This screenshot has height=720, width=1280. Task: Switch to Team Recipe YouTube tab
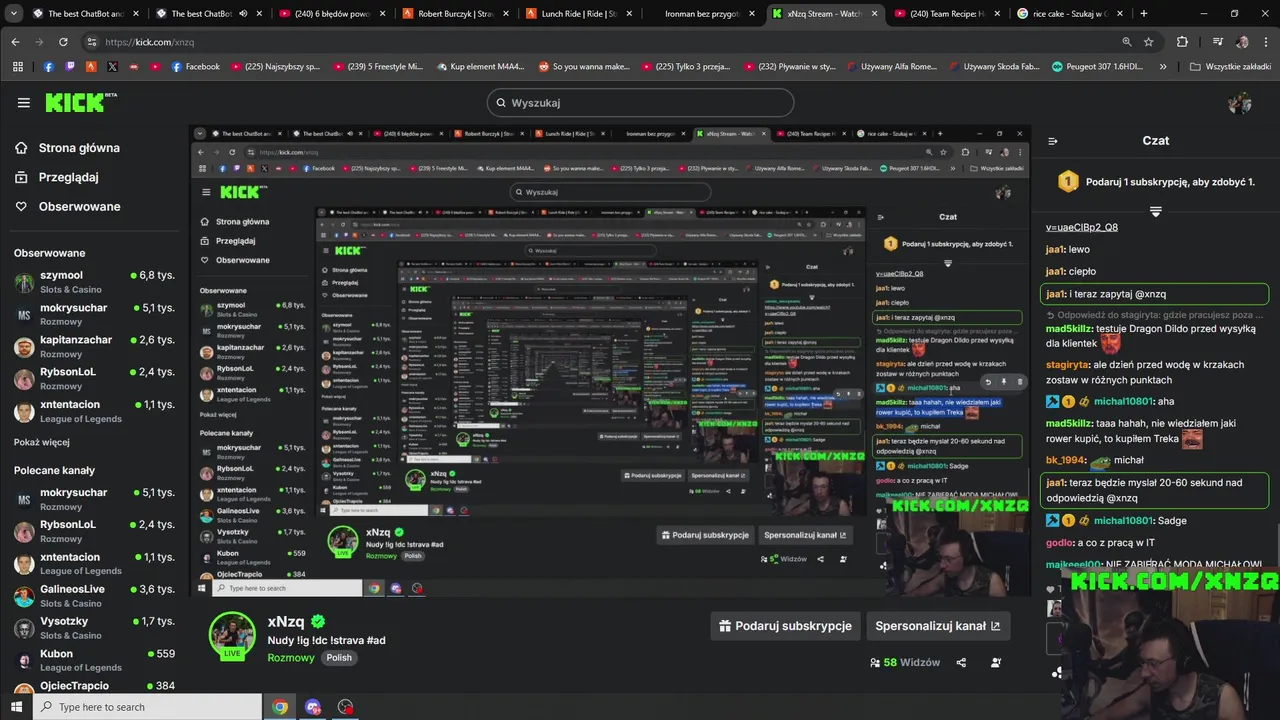[946, 14]
